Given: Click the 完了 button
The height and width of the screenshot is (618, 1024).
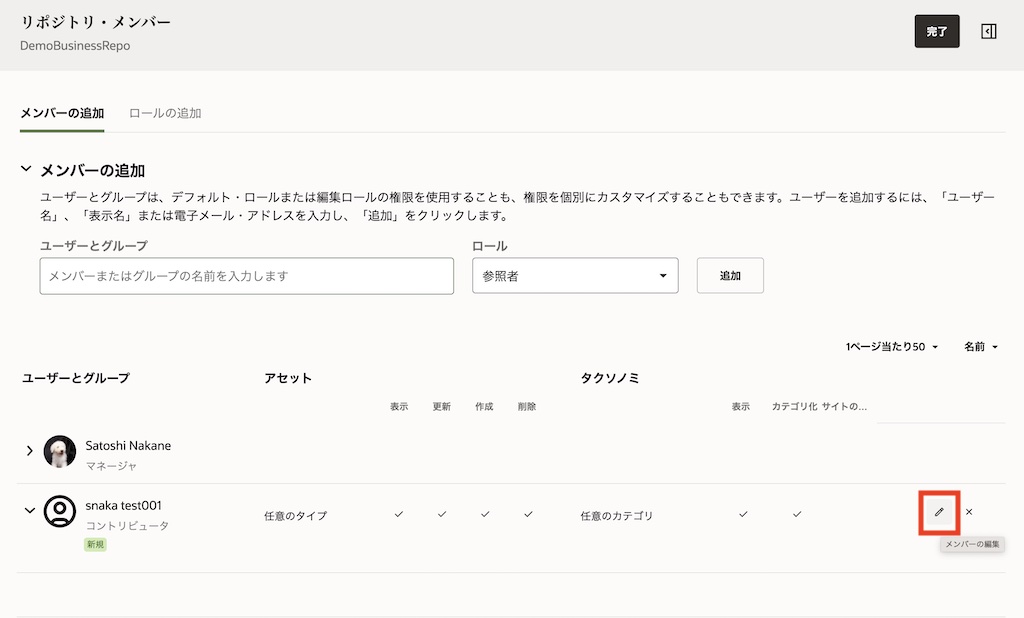Looking at the screenshot, I should pyautogui.click(x=937, y=31).
